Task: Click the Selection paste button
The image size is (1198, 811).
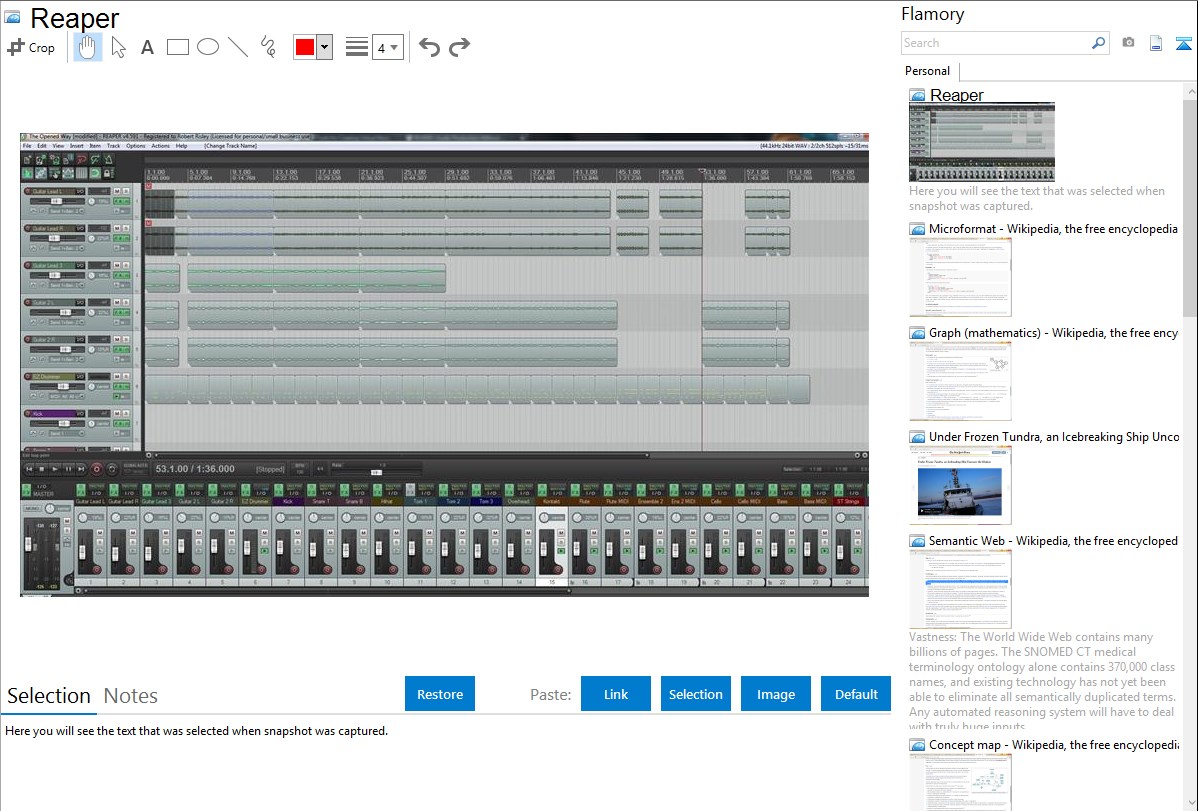Action: 696,694
